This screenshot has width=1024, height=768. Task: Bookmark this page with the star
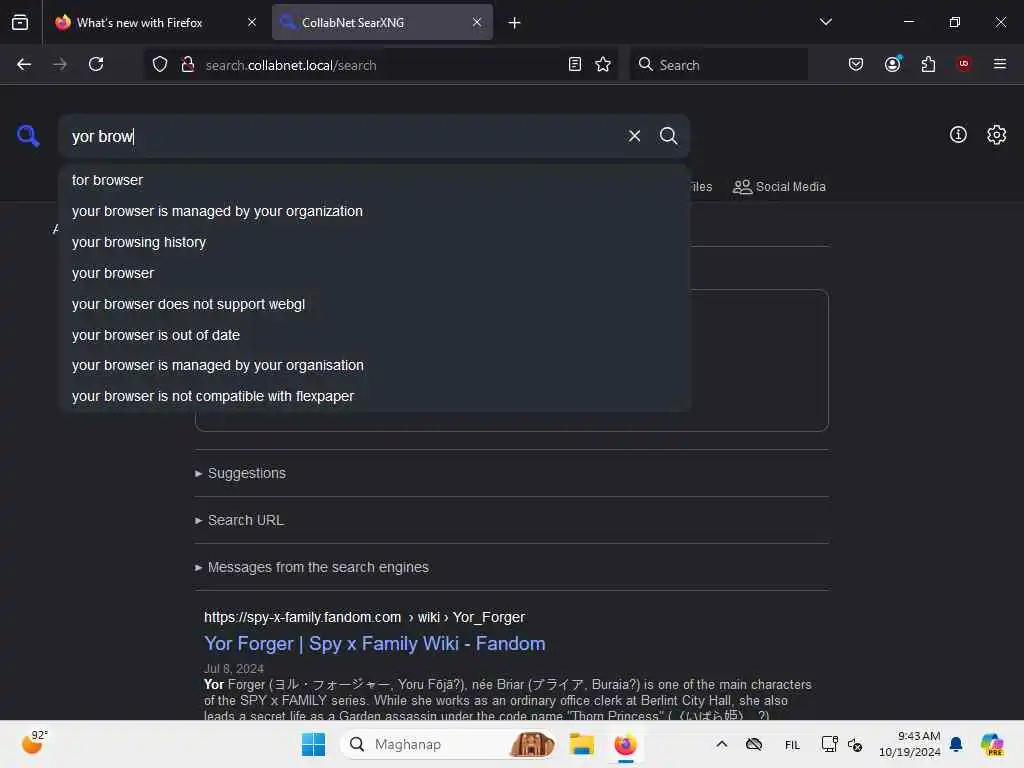[603, 64]
